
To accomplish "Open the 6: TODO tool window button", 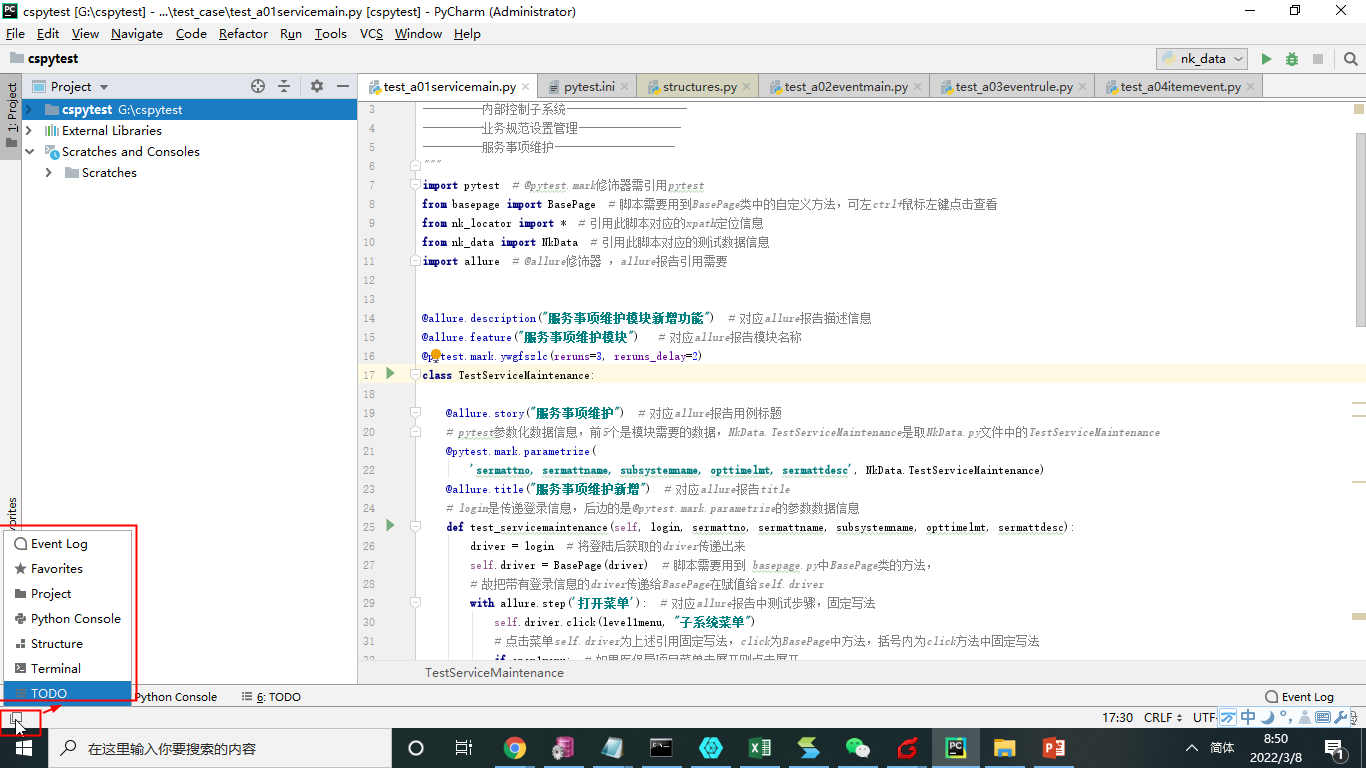I will click(x=271, y=697).
